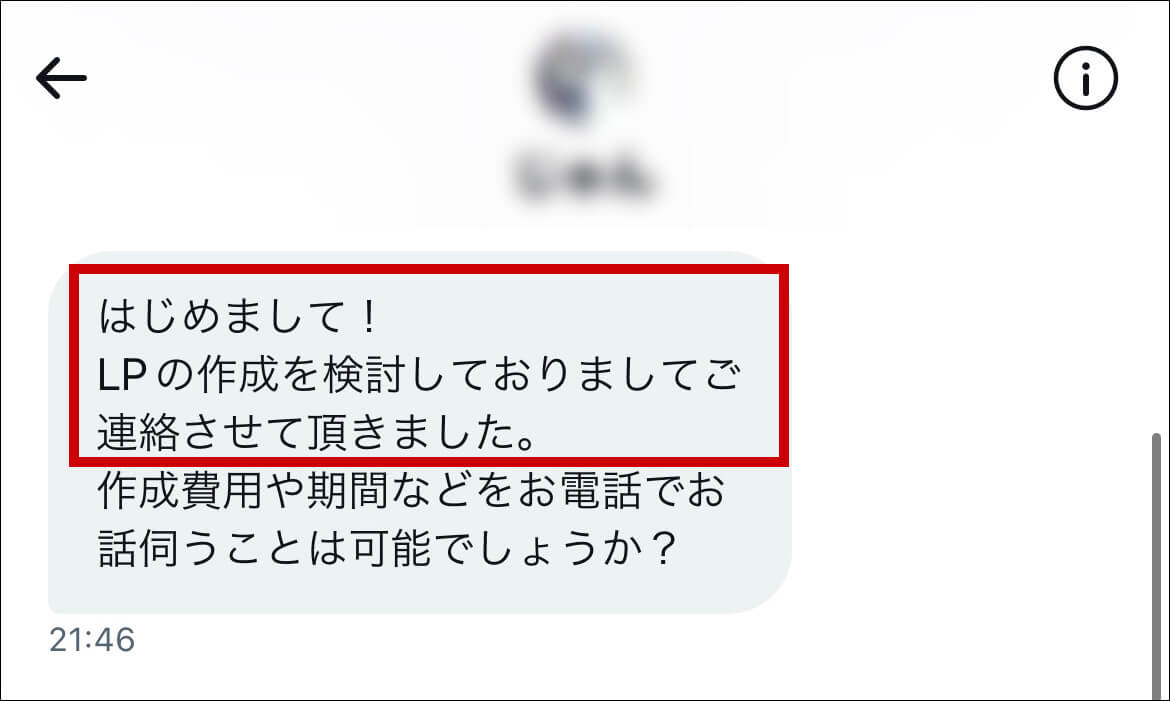Open conversation info via circled i icon

(x=1085, y=78)
